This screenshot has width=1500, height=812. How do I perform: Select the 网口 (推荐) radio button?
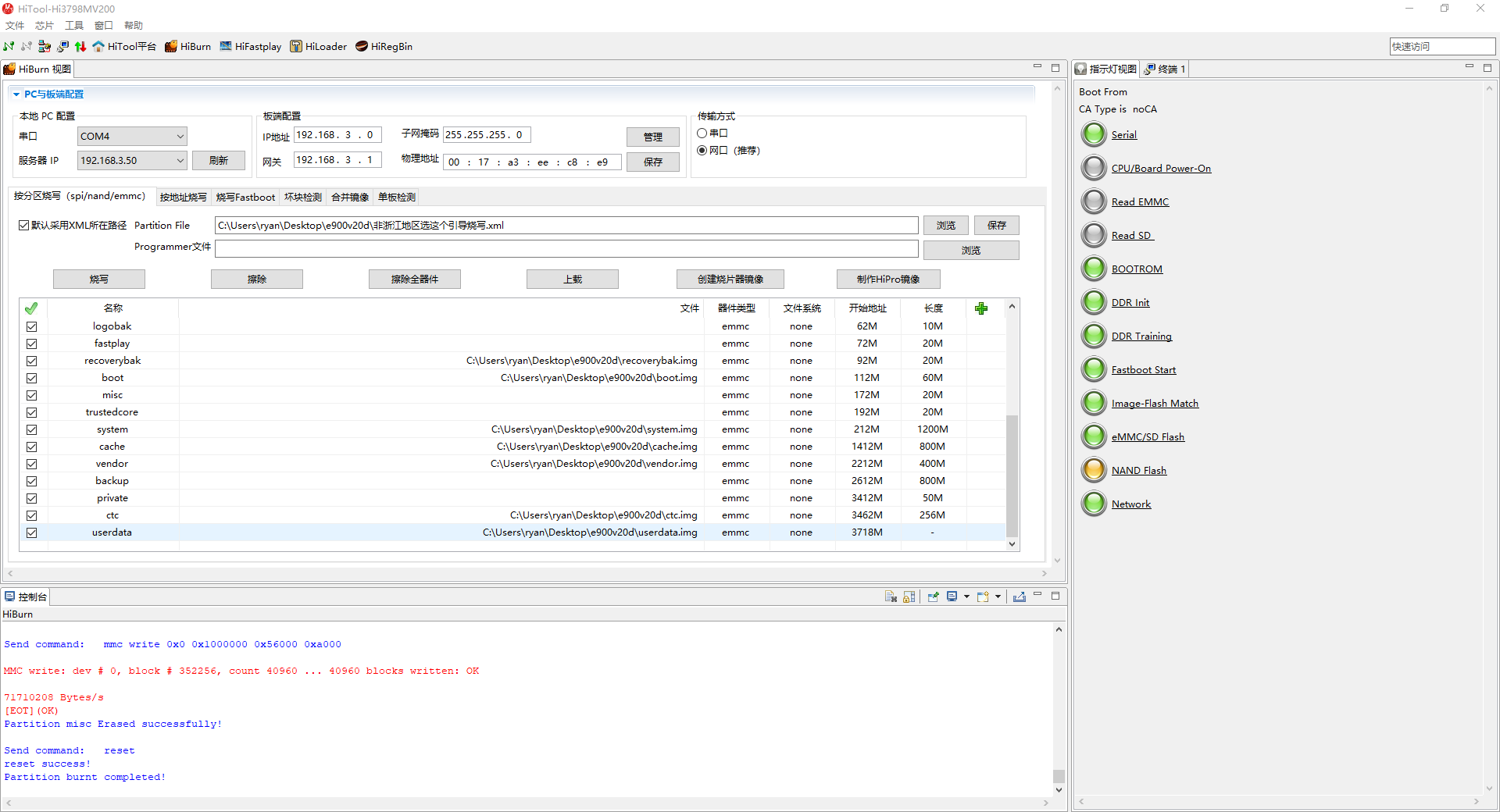pyautogui.click(x=702, y=151)
